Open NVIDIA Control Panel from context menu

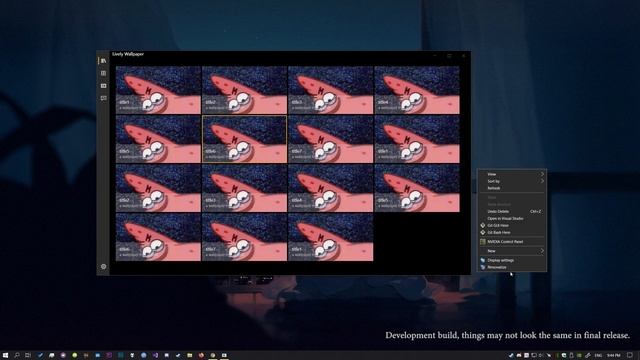[x=512, y=242]
